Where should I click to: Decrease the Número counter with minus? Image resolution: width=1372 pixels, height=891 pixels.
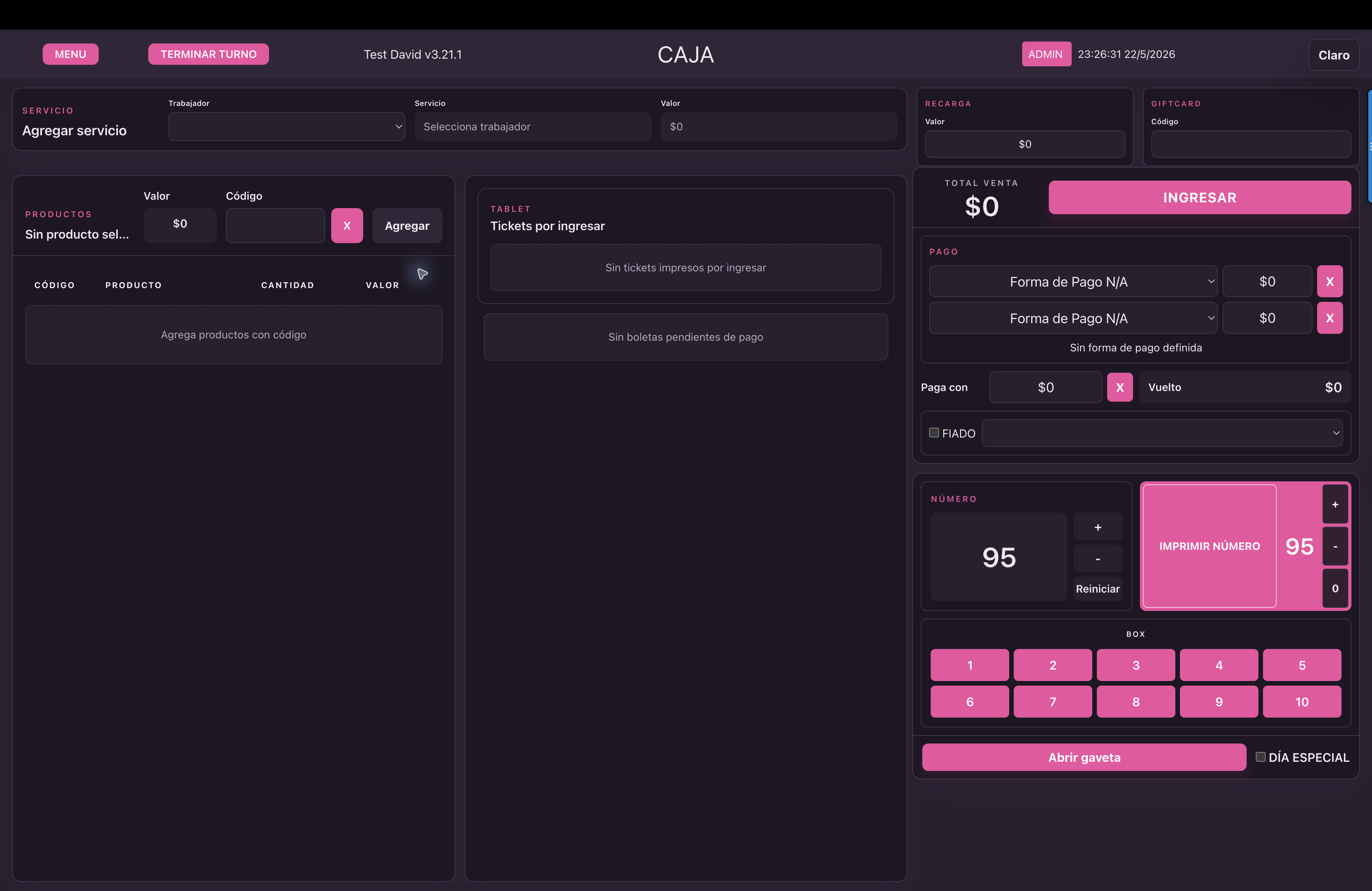coord(1098,559)
